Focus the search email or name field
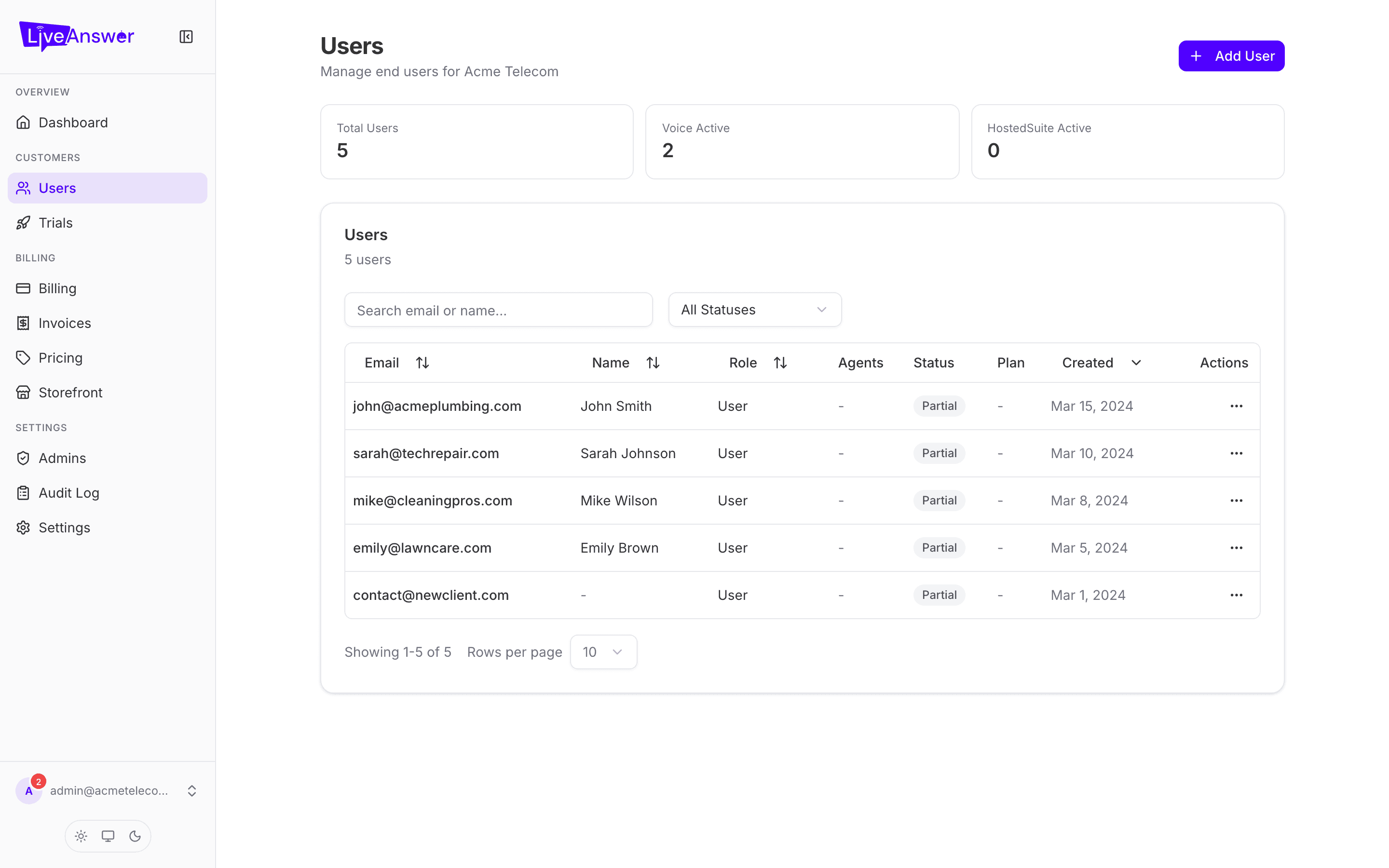This screenshot has height=868, width=1389. click(498, 310)
